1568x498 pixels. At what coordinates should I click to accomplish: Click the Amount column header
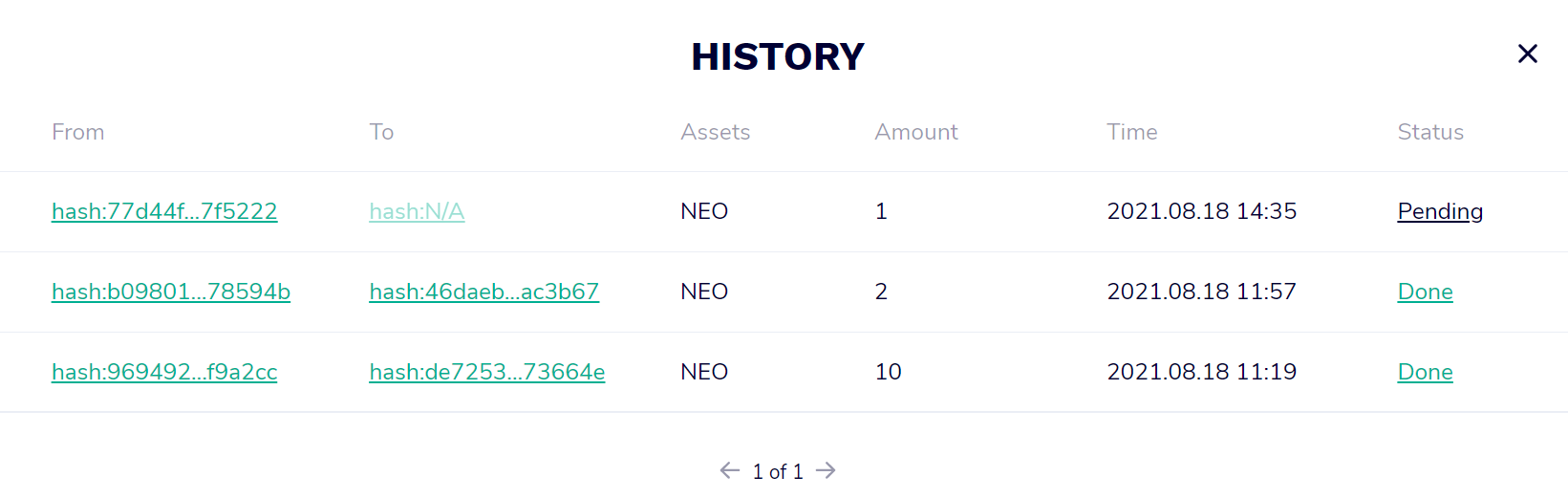(915, 132)
